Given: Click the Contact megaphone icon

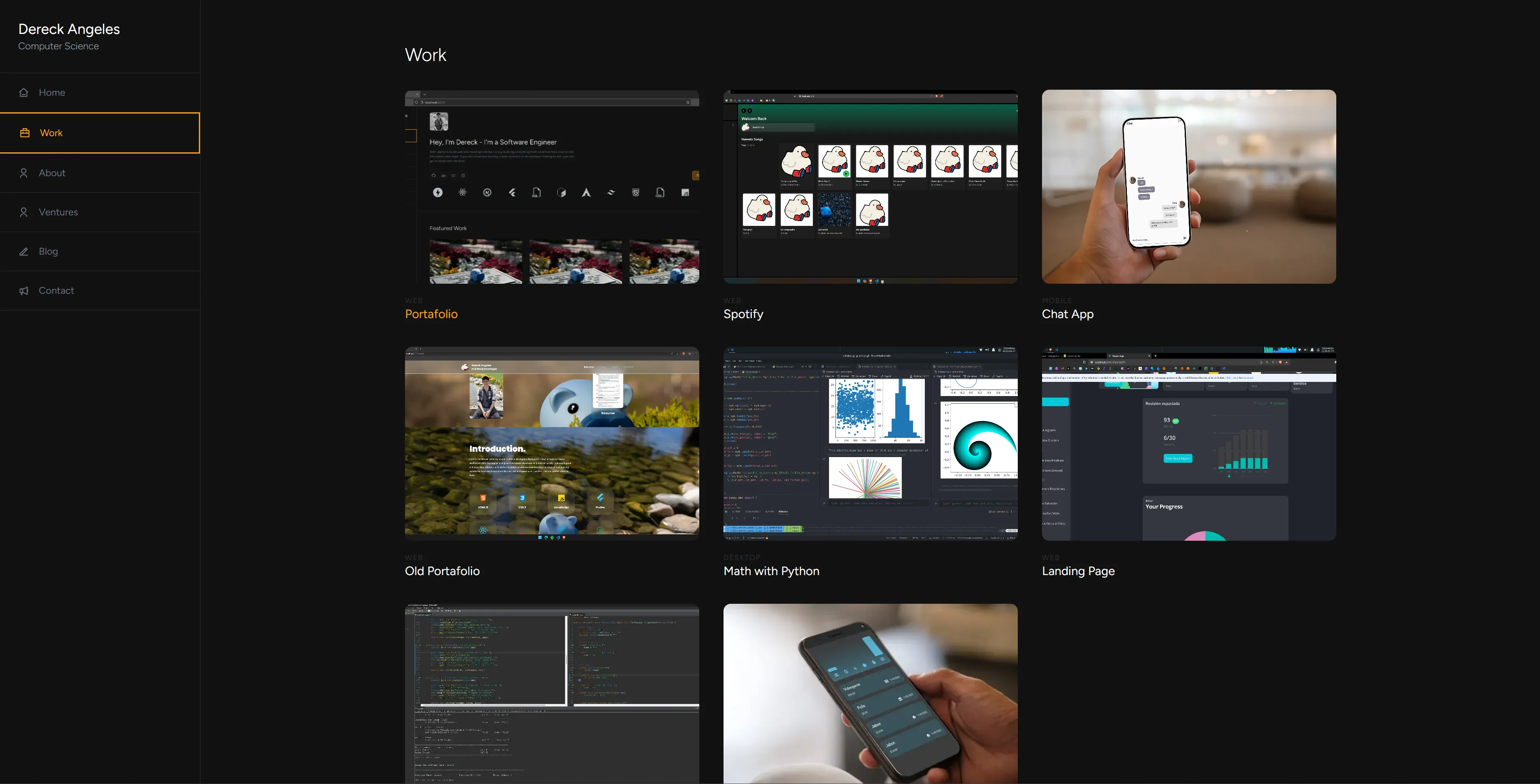Looking at the screenshot, I should 24,291.
